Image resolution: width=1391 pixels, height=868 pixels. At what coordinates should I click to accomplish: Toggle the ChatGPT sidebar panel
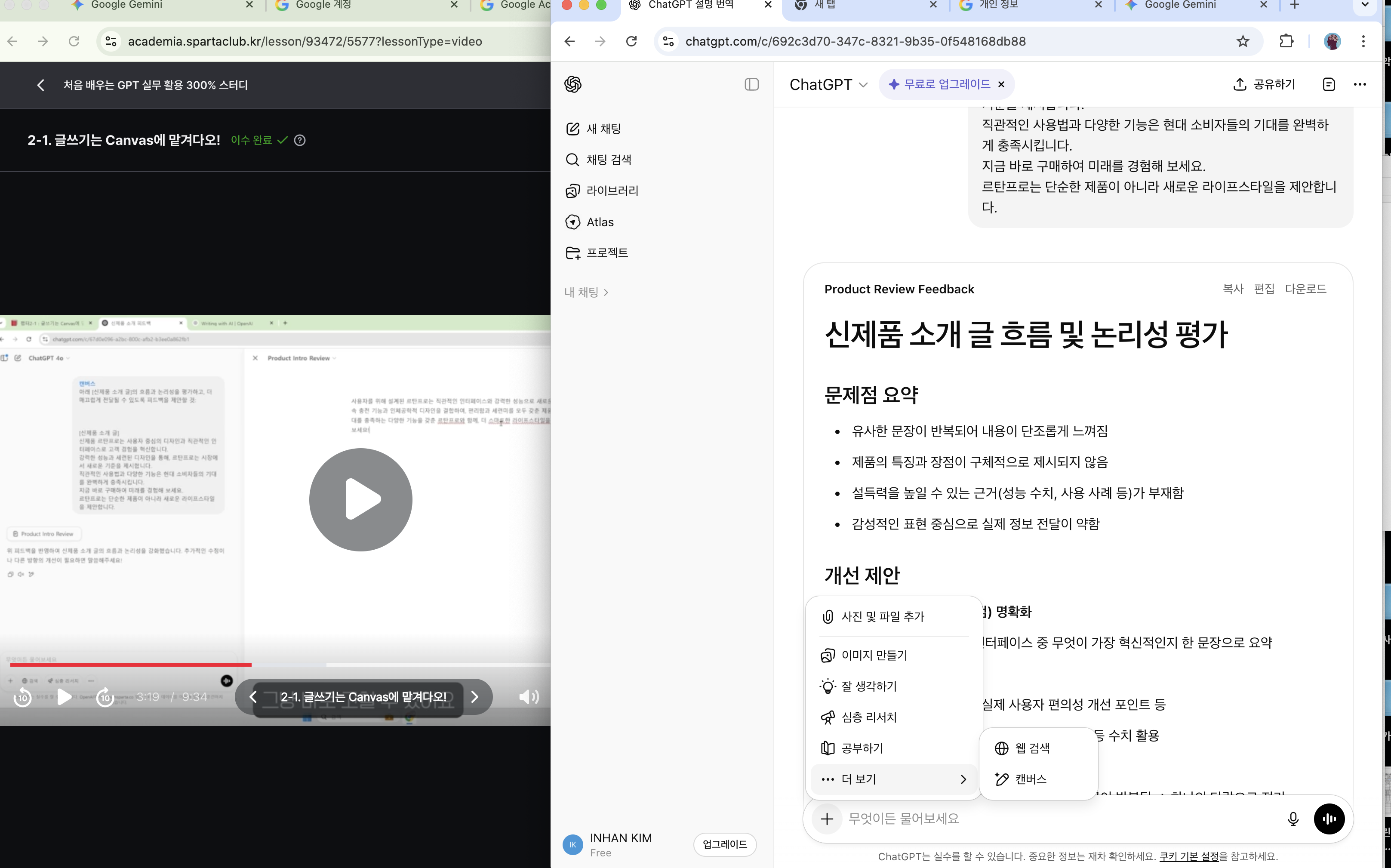point(751,84)
